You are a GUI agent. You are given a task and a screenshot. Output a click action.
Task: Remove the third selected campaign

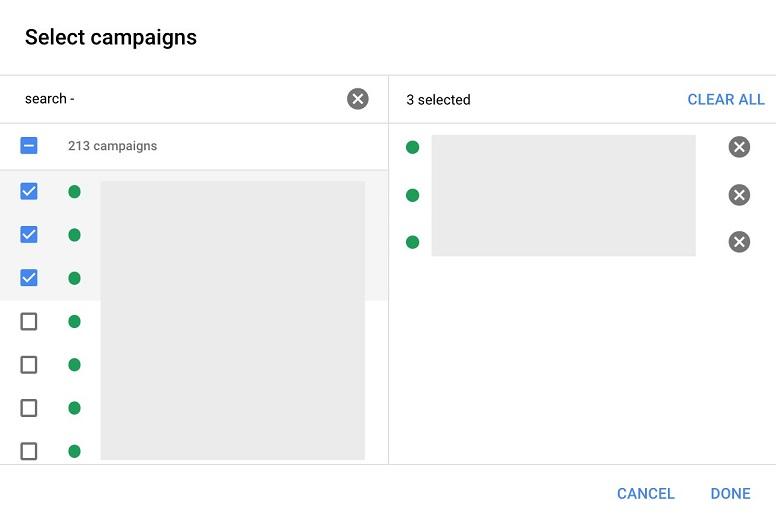[739, 242]
